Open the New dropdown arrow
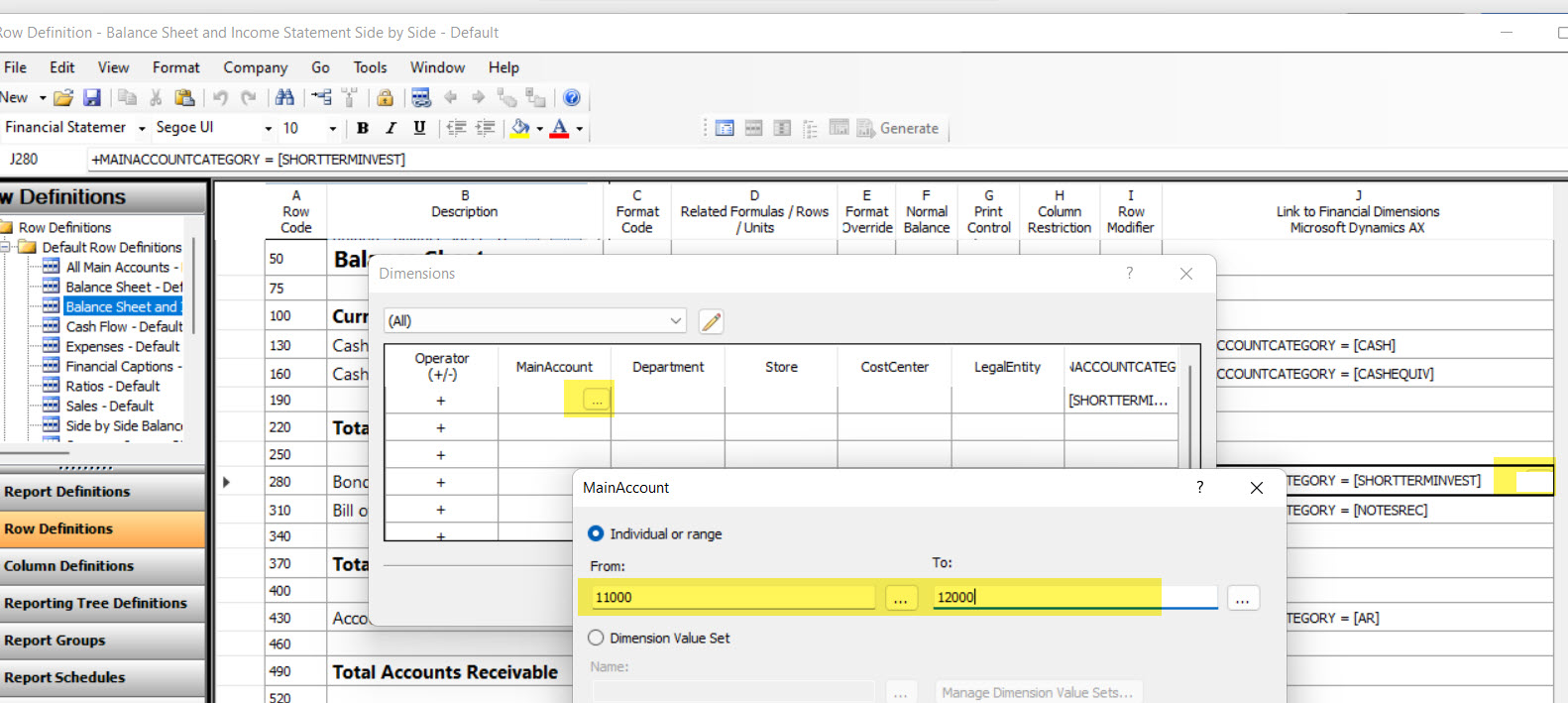The height and width of the screenshot is (703, 1568). (x=43, y=97)
